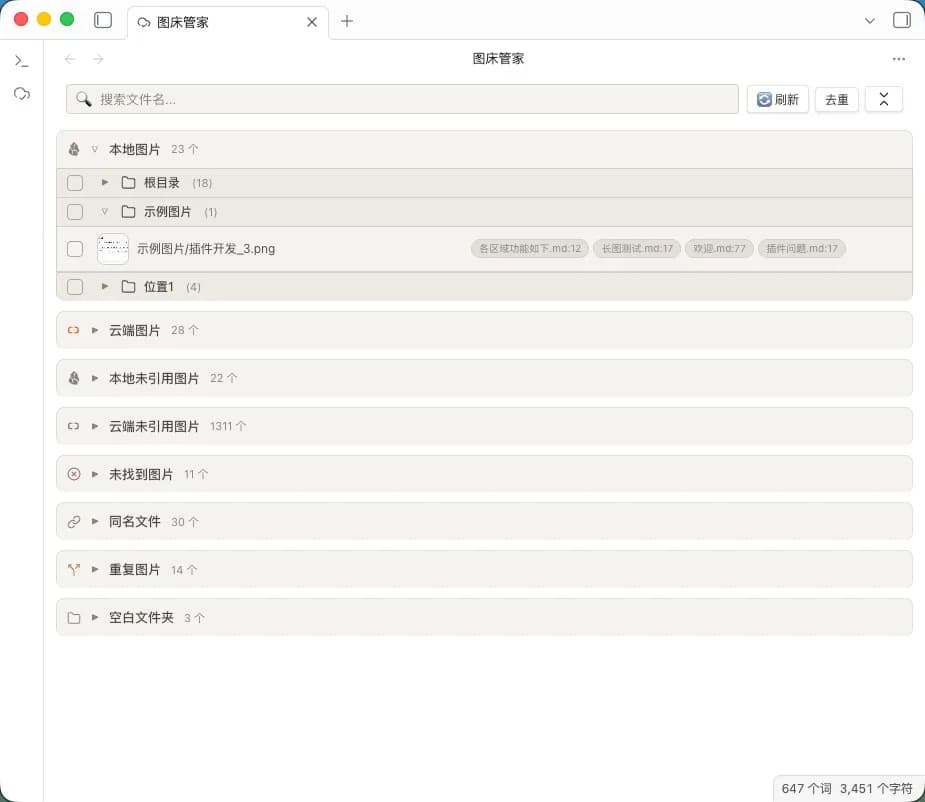Open the three-dot more options menu
The width and height of the screenshot is (925, 802).
click(898, 59)
